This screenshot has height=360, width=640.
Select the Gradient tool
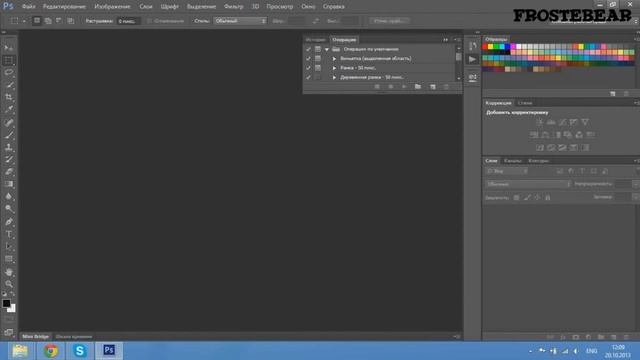pos(9,184)
